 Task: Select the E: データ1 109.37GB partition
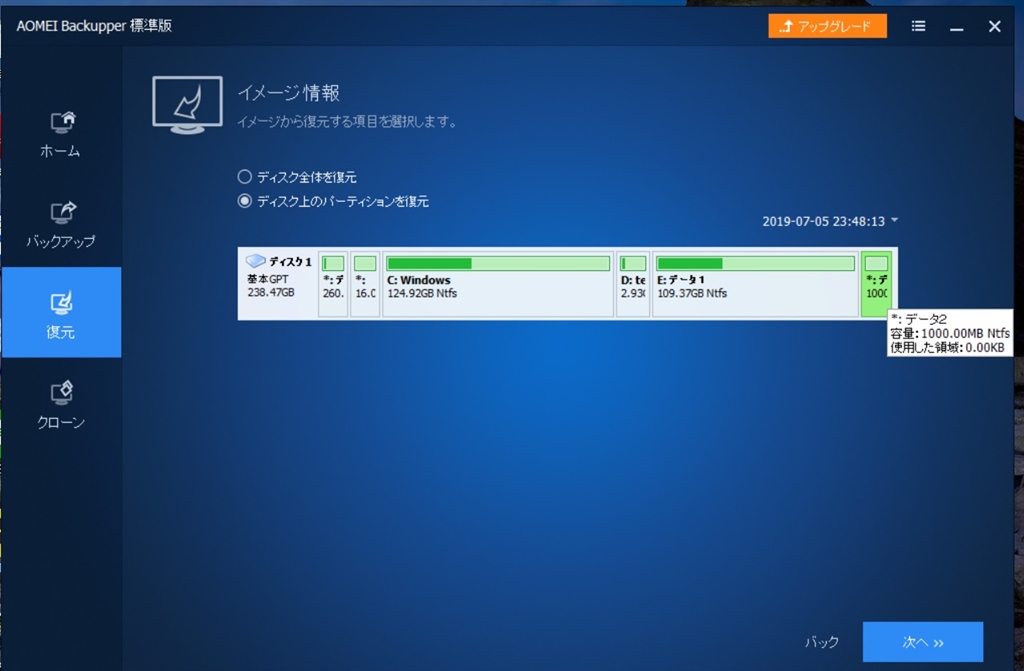tap(756, 284)
